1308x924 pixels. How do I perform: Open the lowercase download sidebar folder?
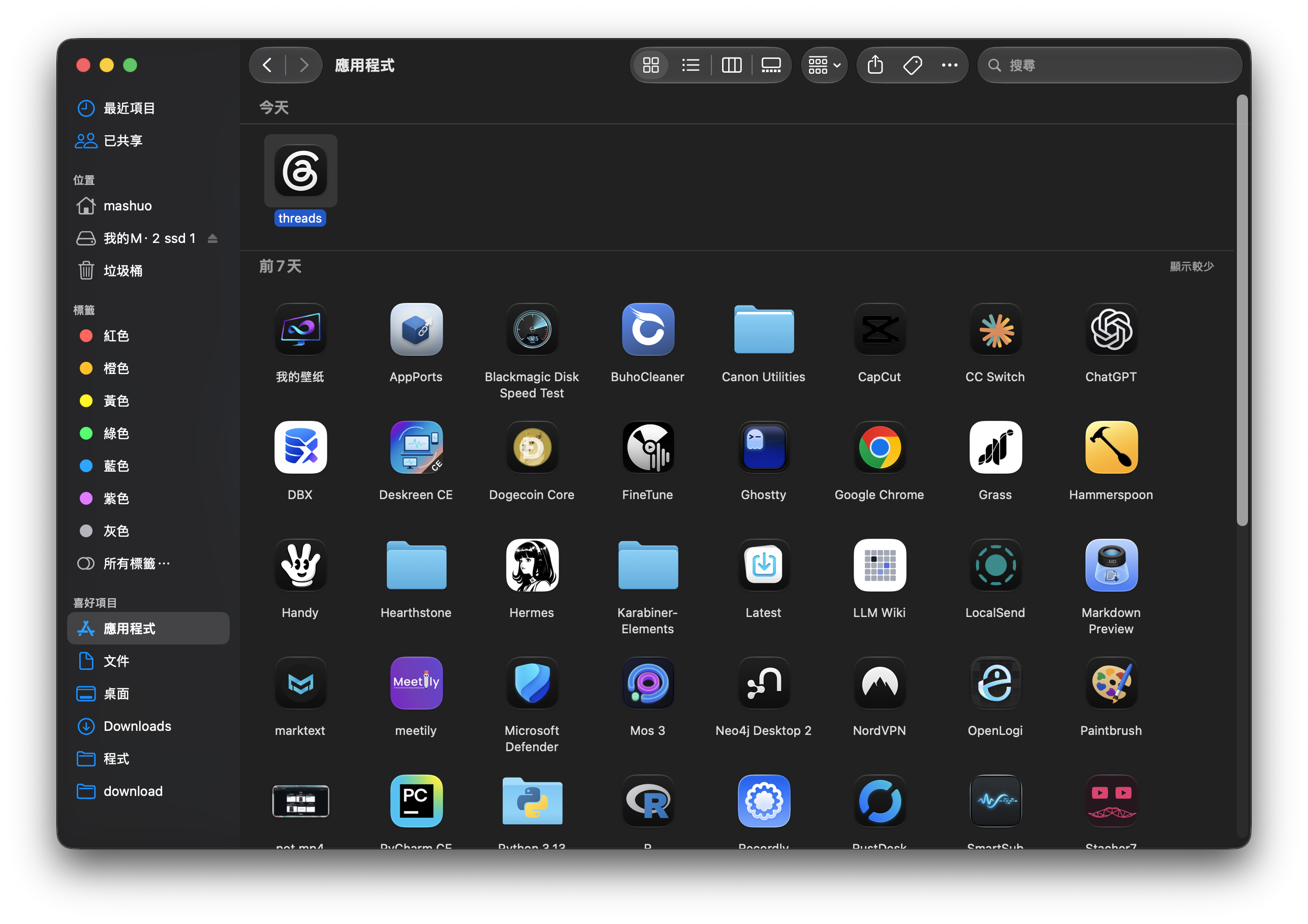(148, 791)
